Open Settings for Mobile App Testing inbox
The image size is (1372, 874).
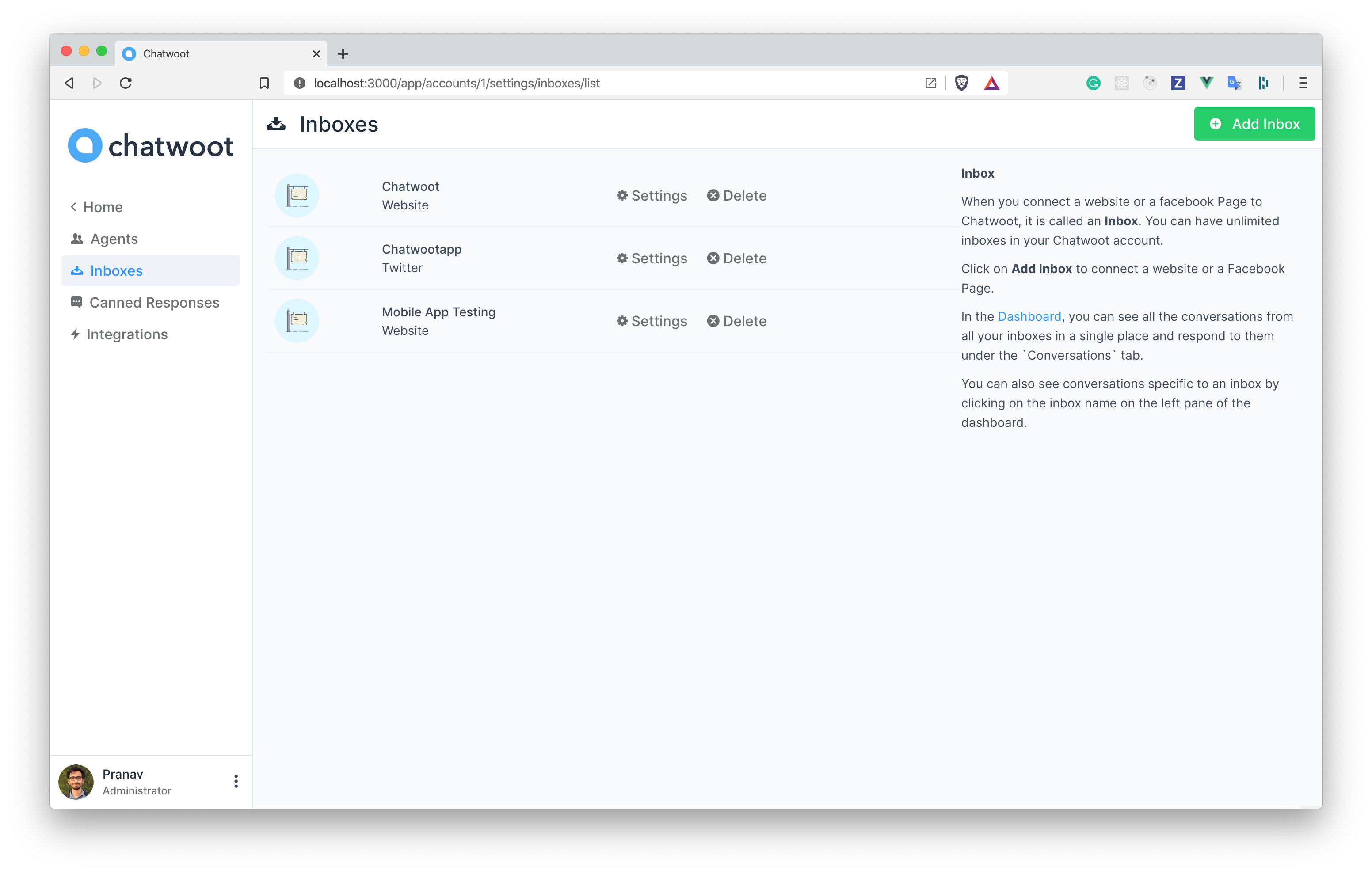pyautogui.click(x=652, y=321)
